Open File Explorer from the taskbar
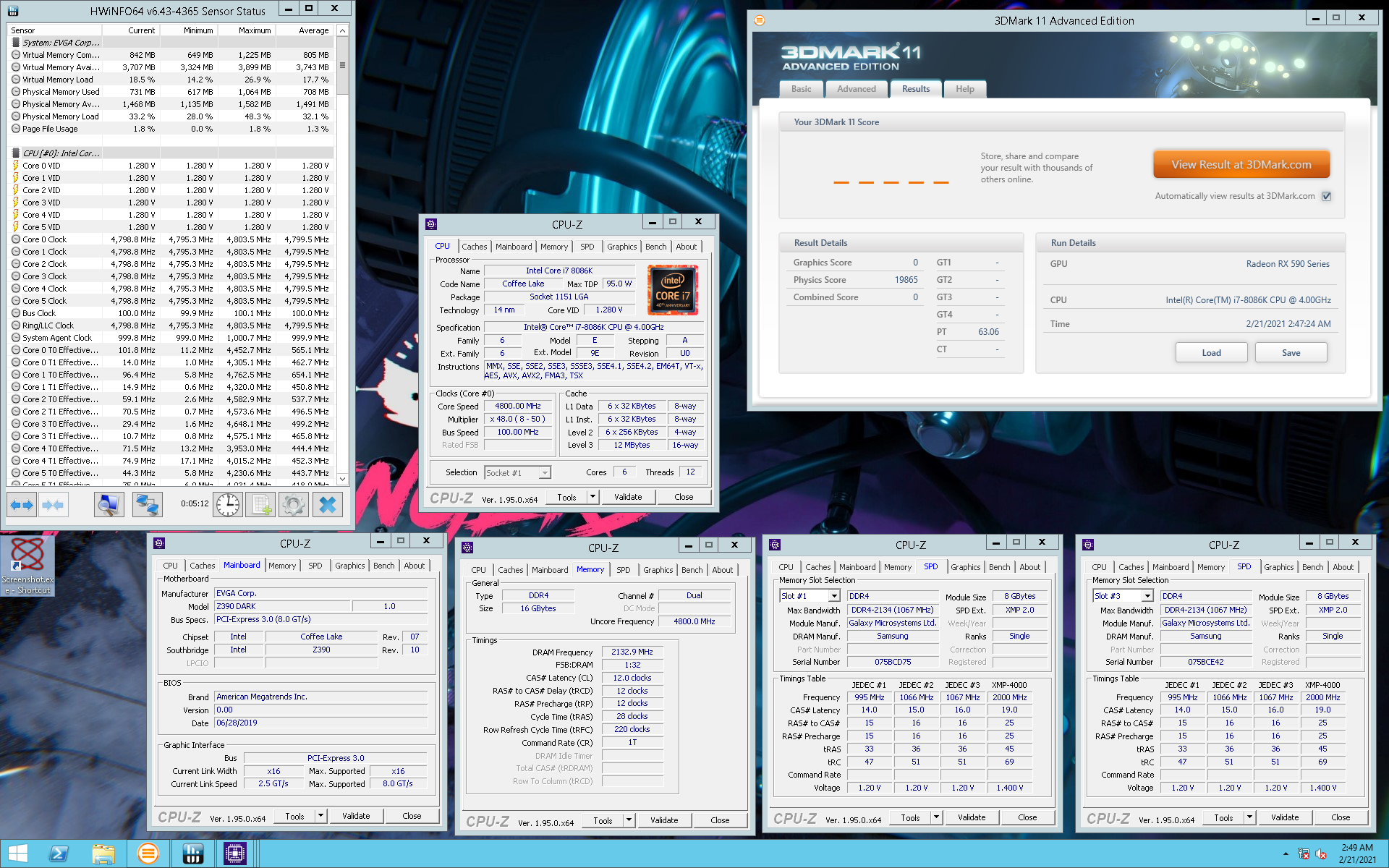 103,854
